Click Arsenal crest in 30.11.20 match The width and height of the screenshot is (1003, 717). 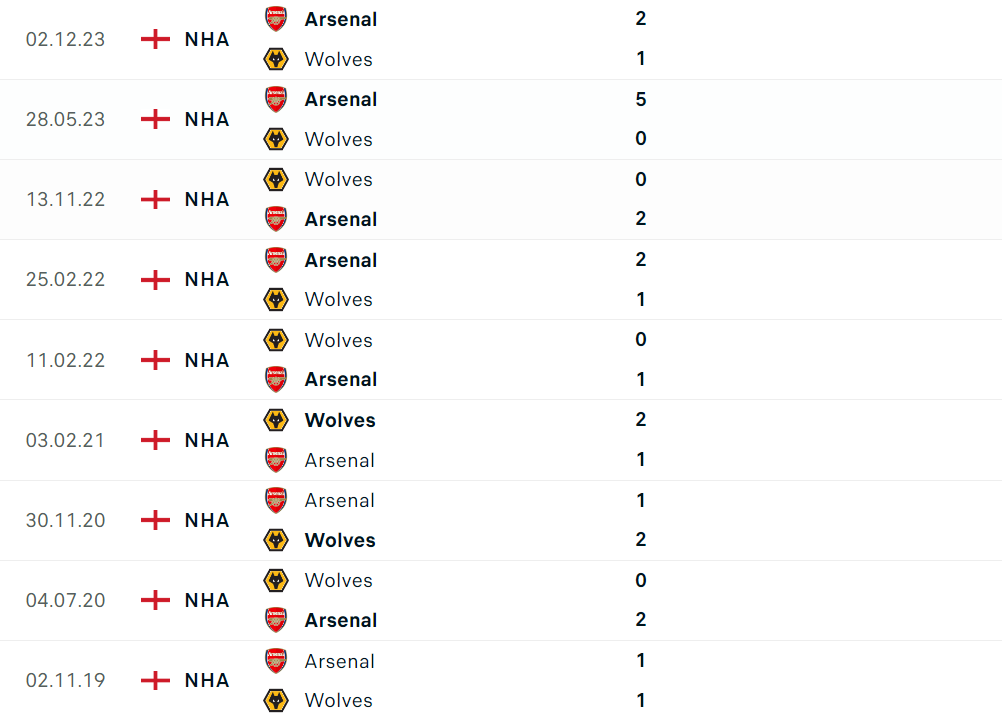(276, 500)
